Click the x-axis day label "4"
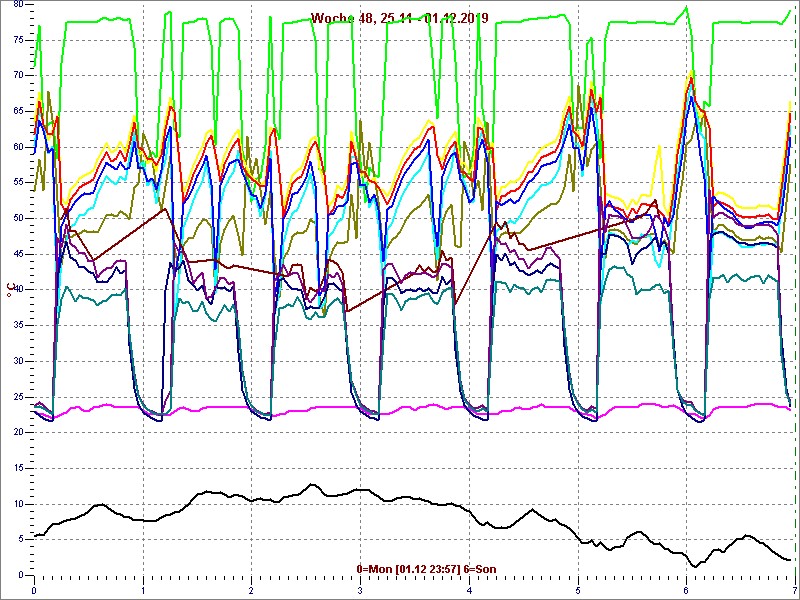The image size is (800, 600). point(469,590)
